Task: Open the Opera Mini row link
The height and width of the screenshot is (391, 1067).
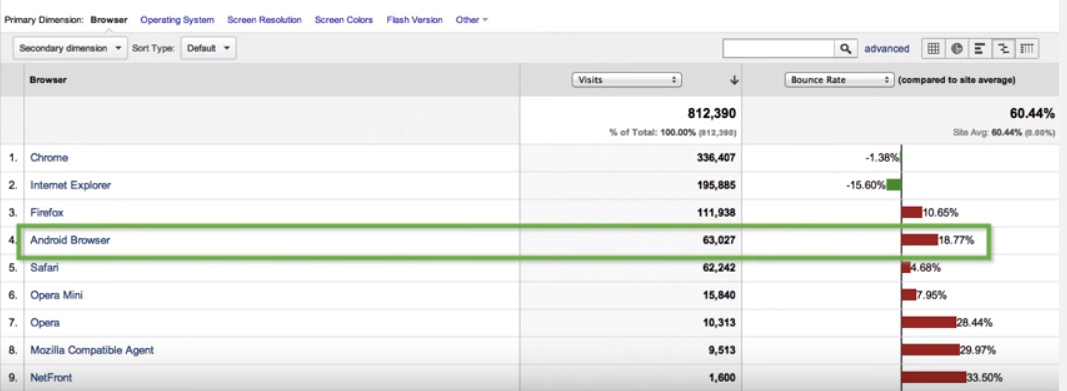Action: (57, 295)
